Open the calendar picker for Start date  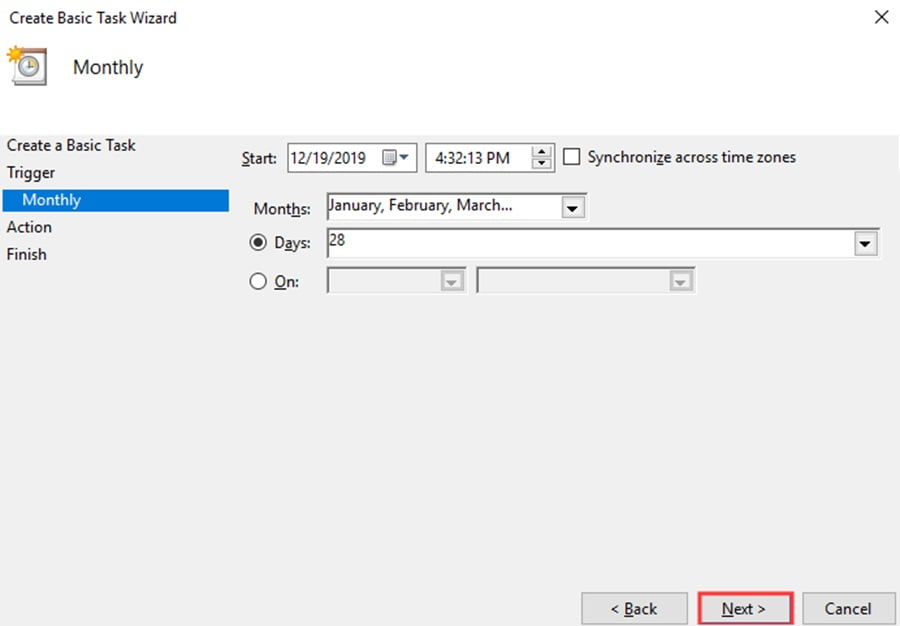pos(395,157)
